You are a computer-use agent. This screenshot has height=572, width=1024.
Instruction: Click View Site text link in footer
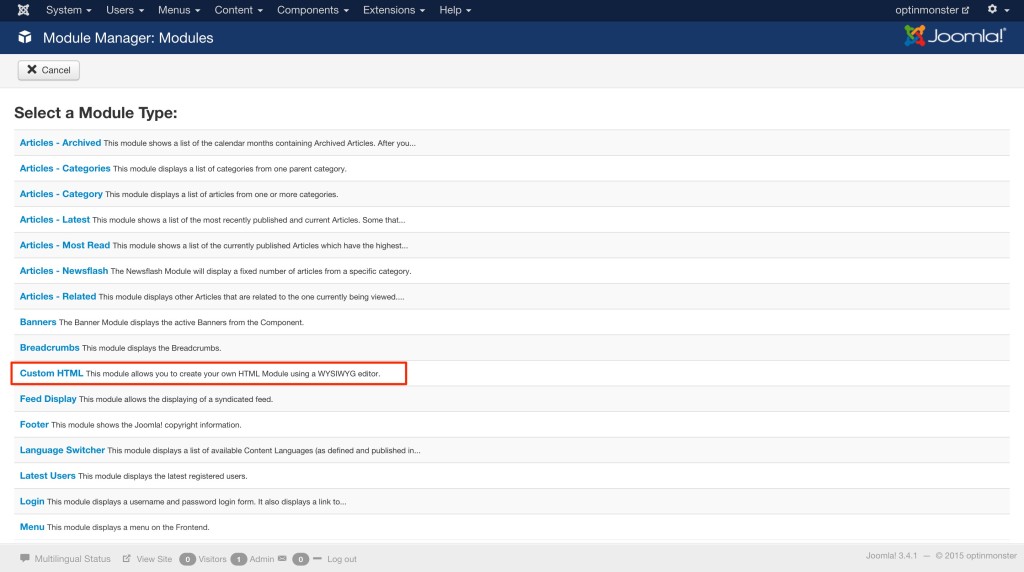tap(154, 559)
